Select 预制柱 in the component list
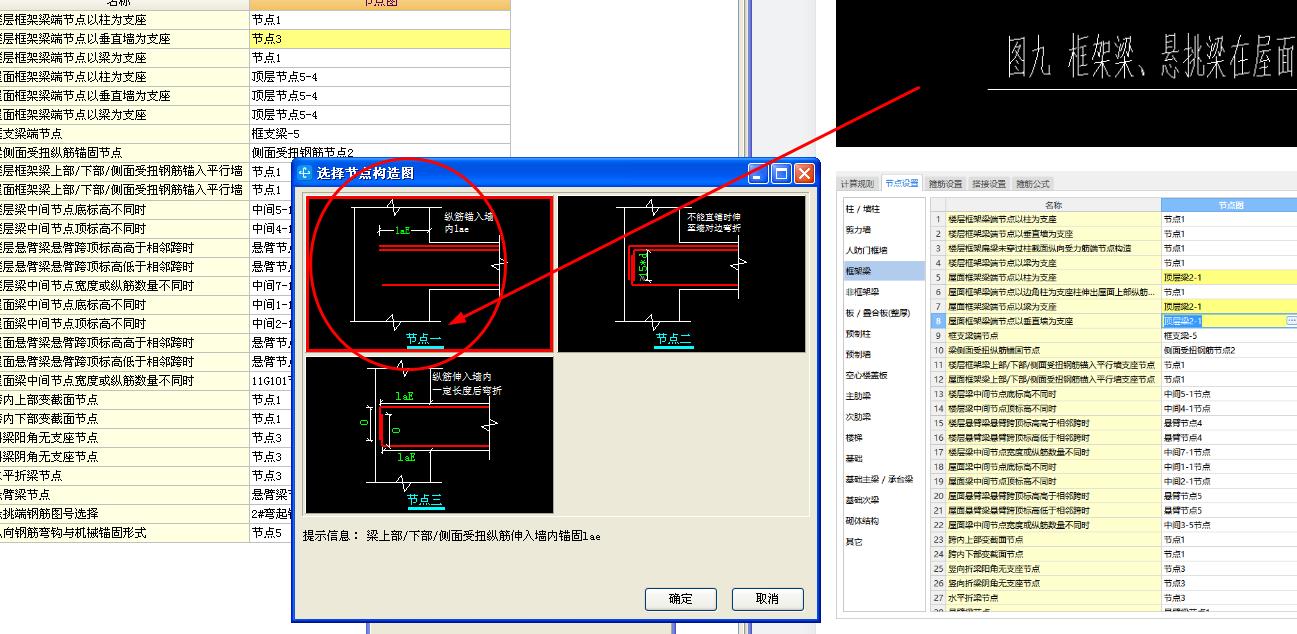 pos(884,334)
